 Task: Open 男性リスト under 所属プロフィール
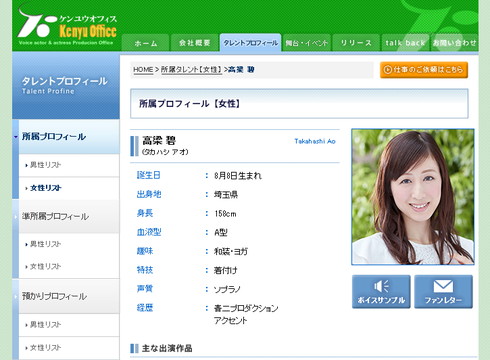(69, 165)
